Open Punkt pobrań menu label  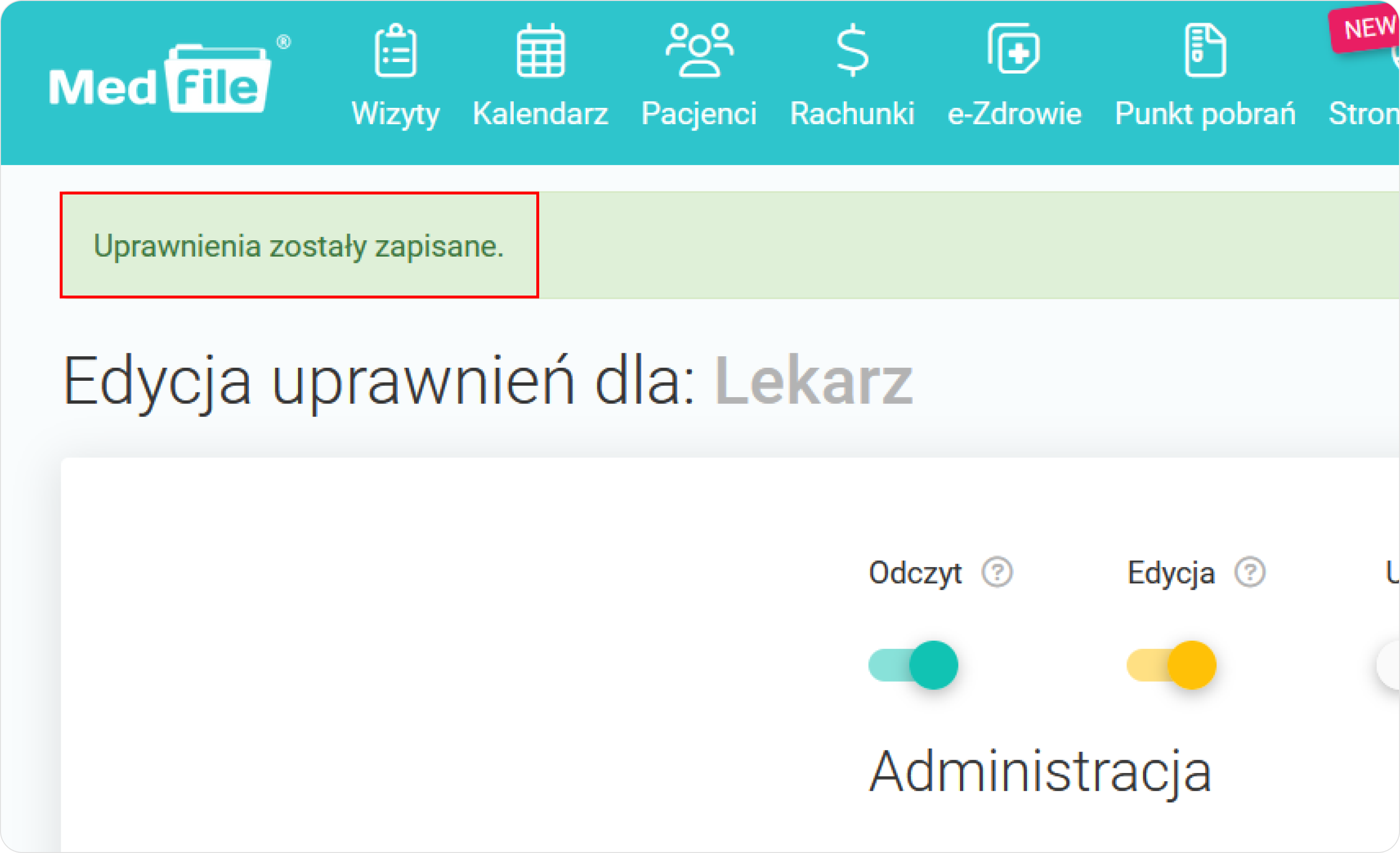[1205, 114]
